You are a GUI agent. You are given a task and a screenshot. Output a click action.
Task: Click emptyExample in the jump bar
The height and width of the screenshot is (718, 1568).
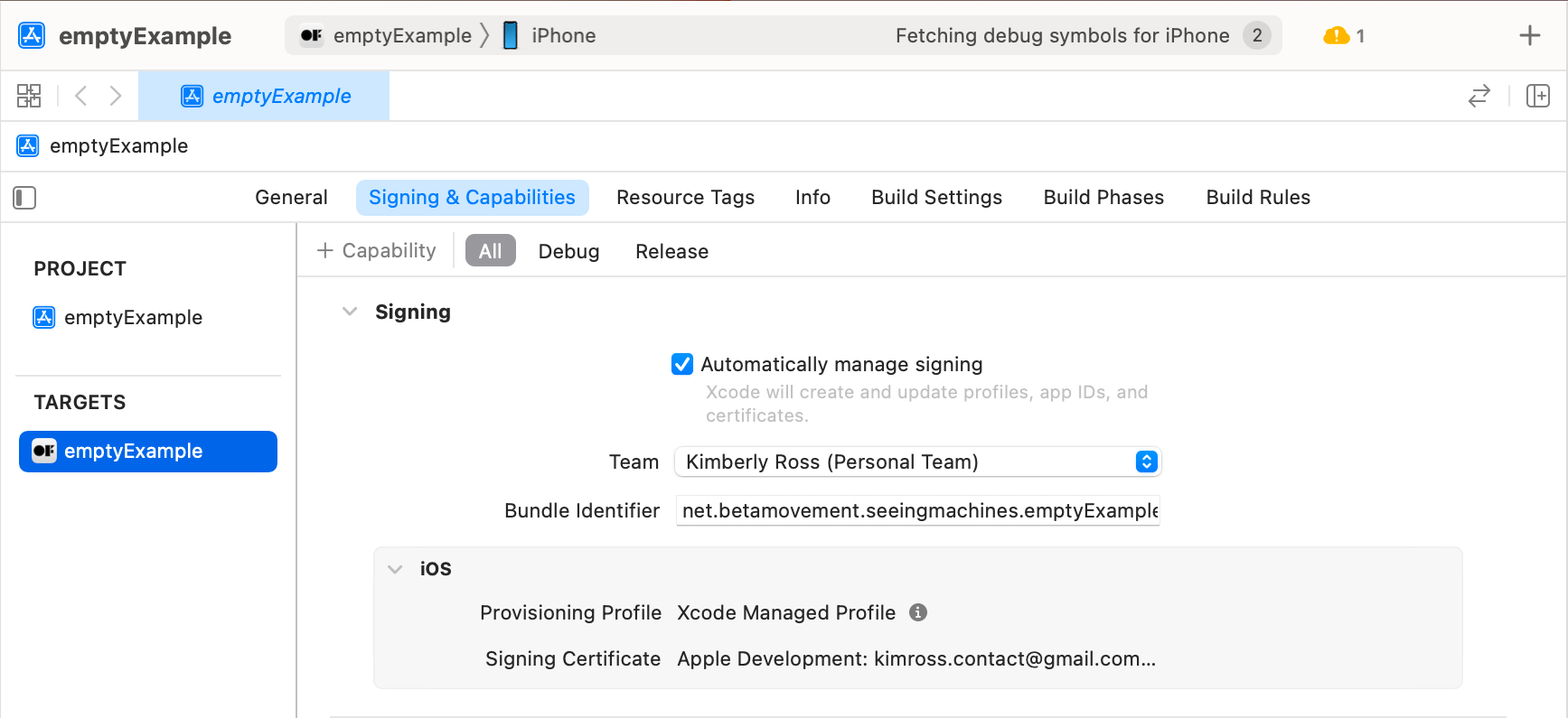pos(118,146)
